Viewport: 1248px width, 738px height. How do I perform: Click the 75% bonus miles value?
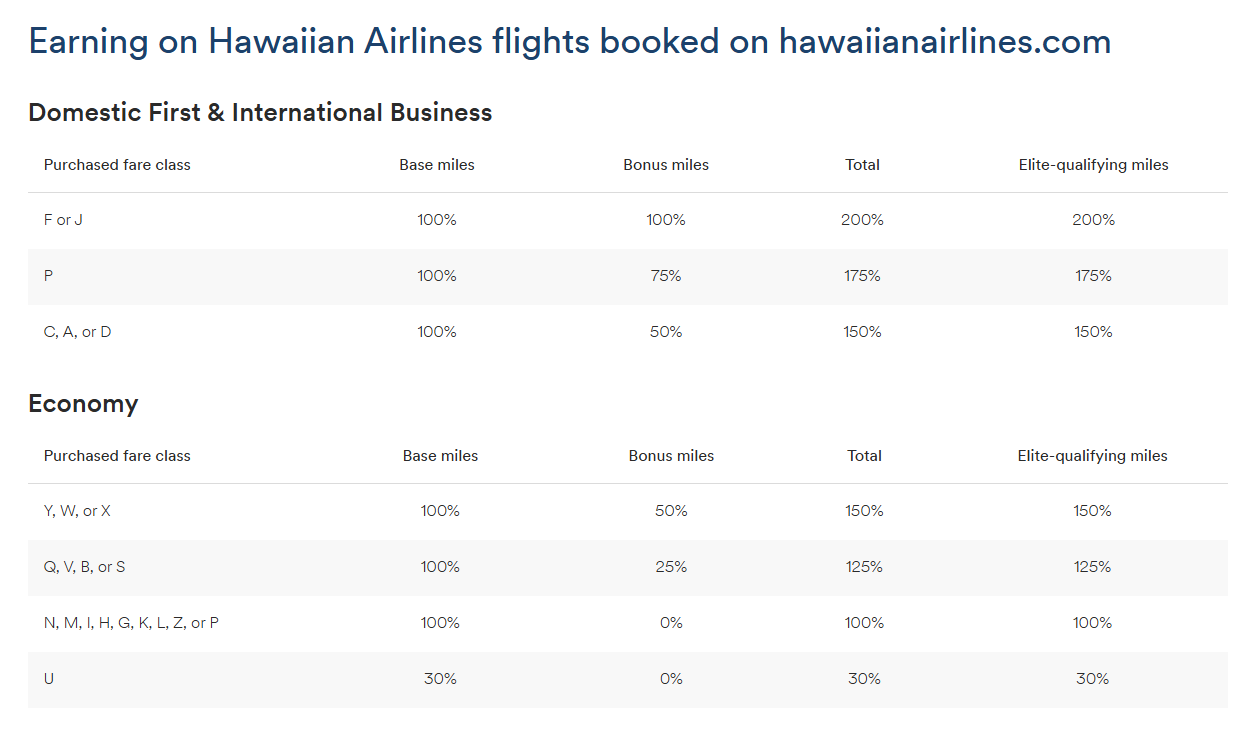click(666, 276)
